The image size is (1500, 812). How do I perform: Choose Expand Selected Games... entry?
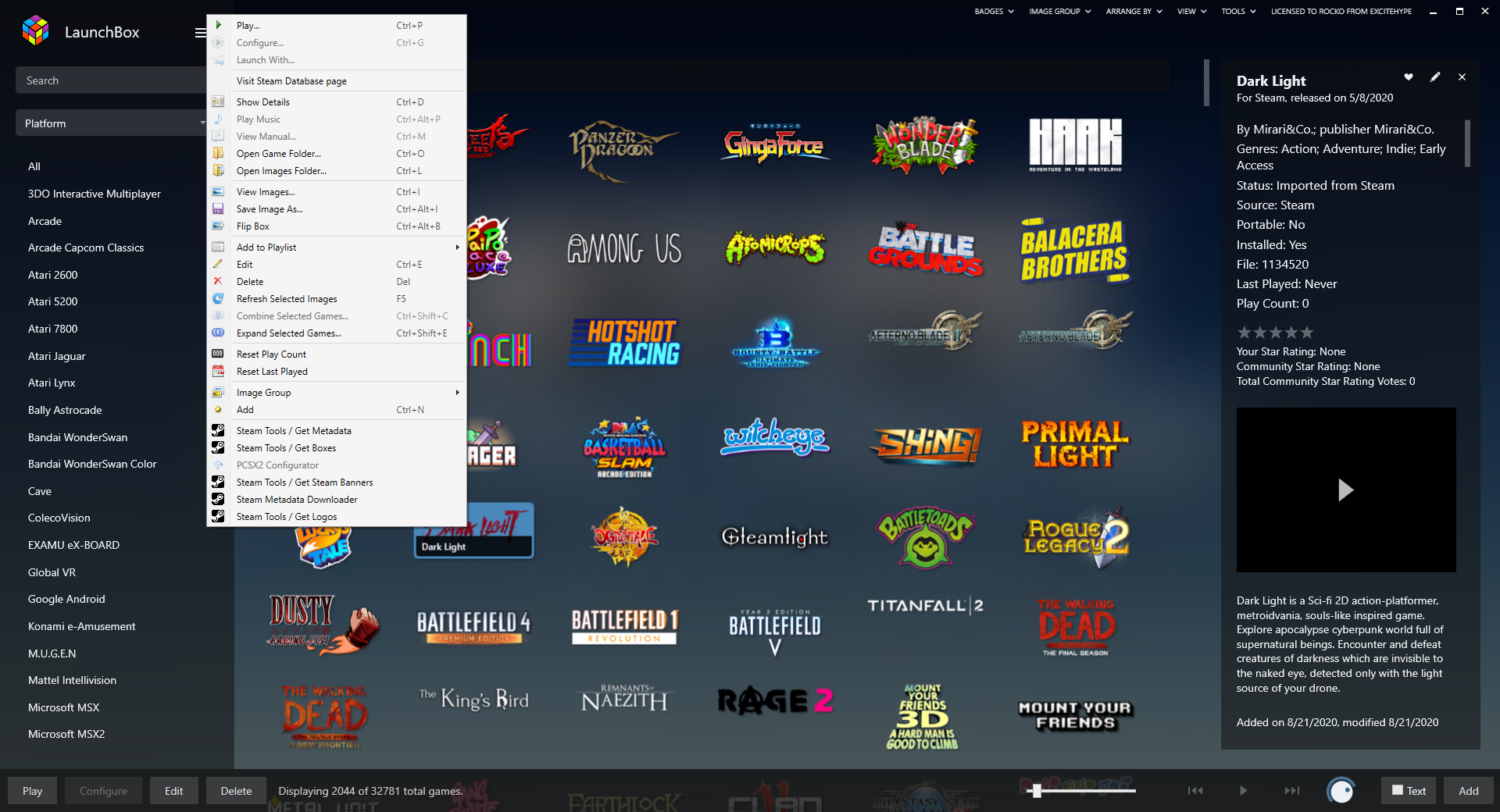[337, 333]
